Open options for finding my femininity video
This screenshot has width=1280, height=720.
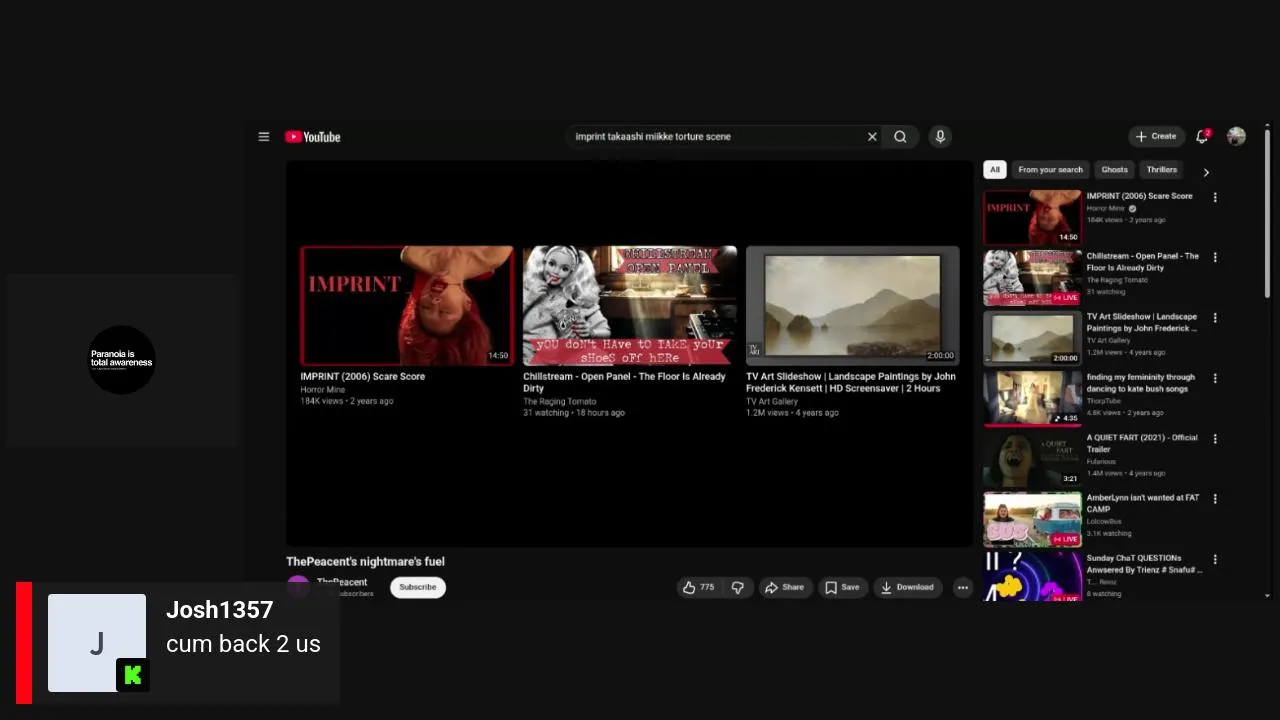1215,379
